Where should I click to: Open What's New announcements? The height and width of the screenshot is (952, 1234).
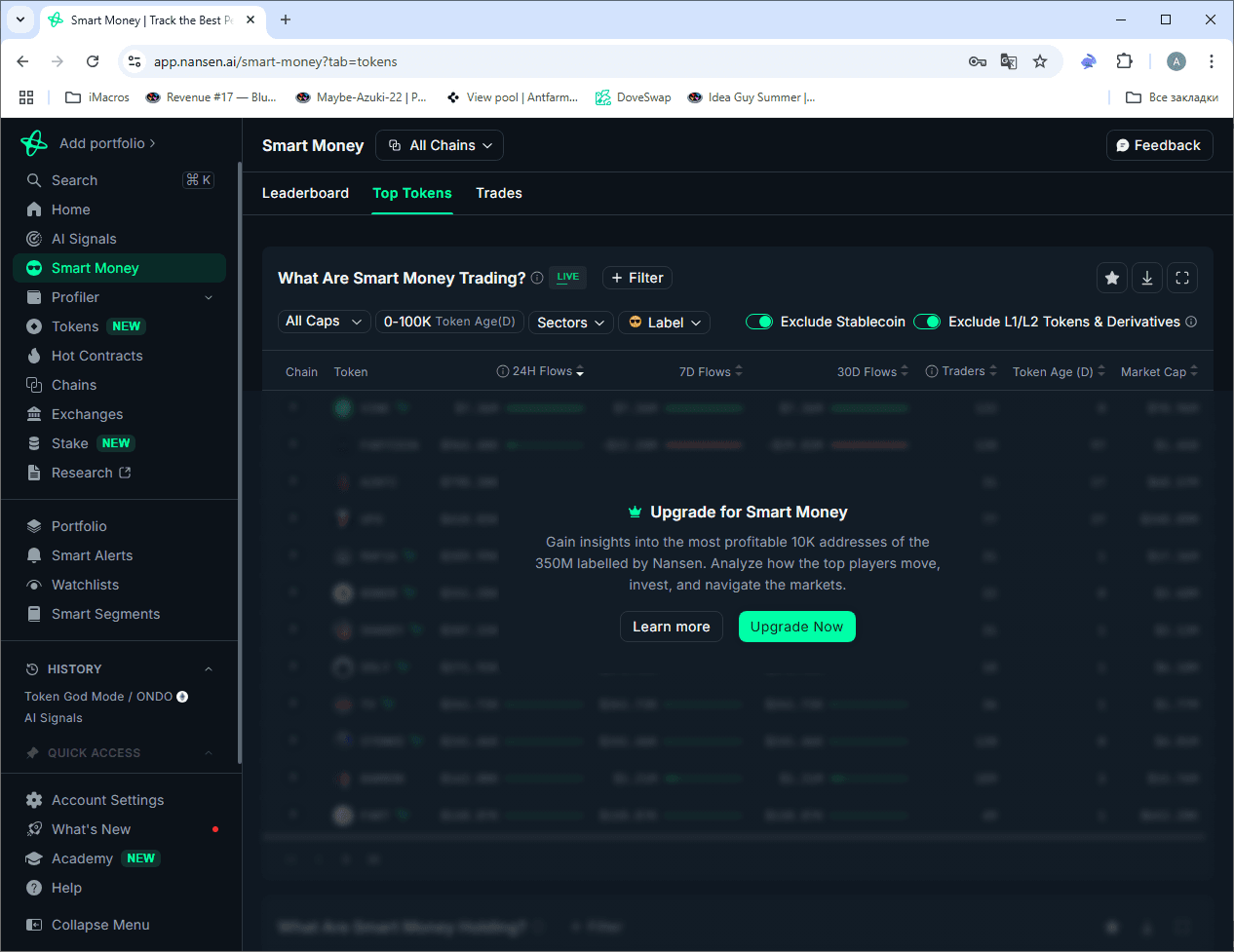[91, 829]
